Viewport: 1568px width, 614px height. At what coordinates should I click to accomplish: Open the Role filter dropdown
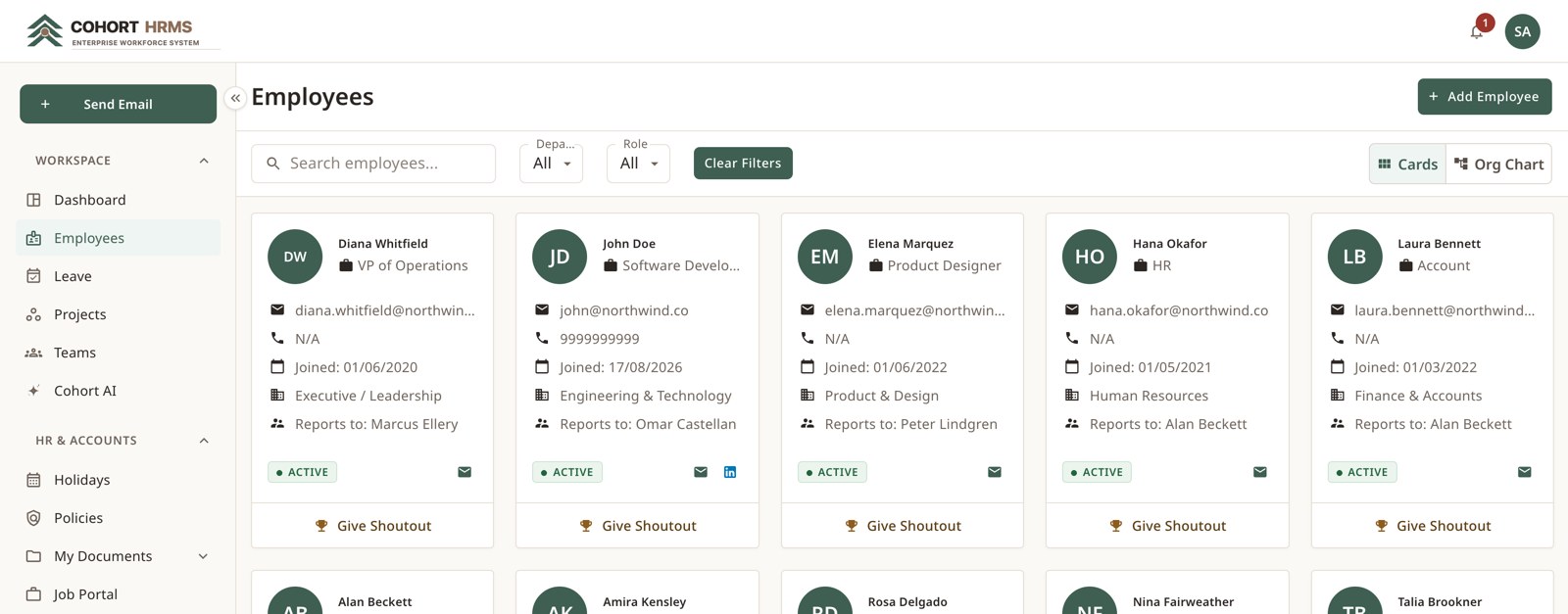click(638, 164)
